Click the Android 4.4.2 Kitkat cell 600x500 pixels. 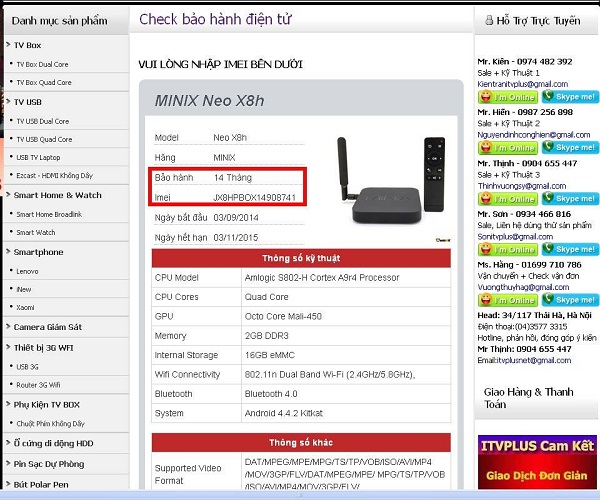pyautogui.click(x=346, y=413)
